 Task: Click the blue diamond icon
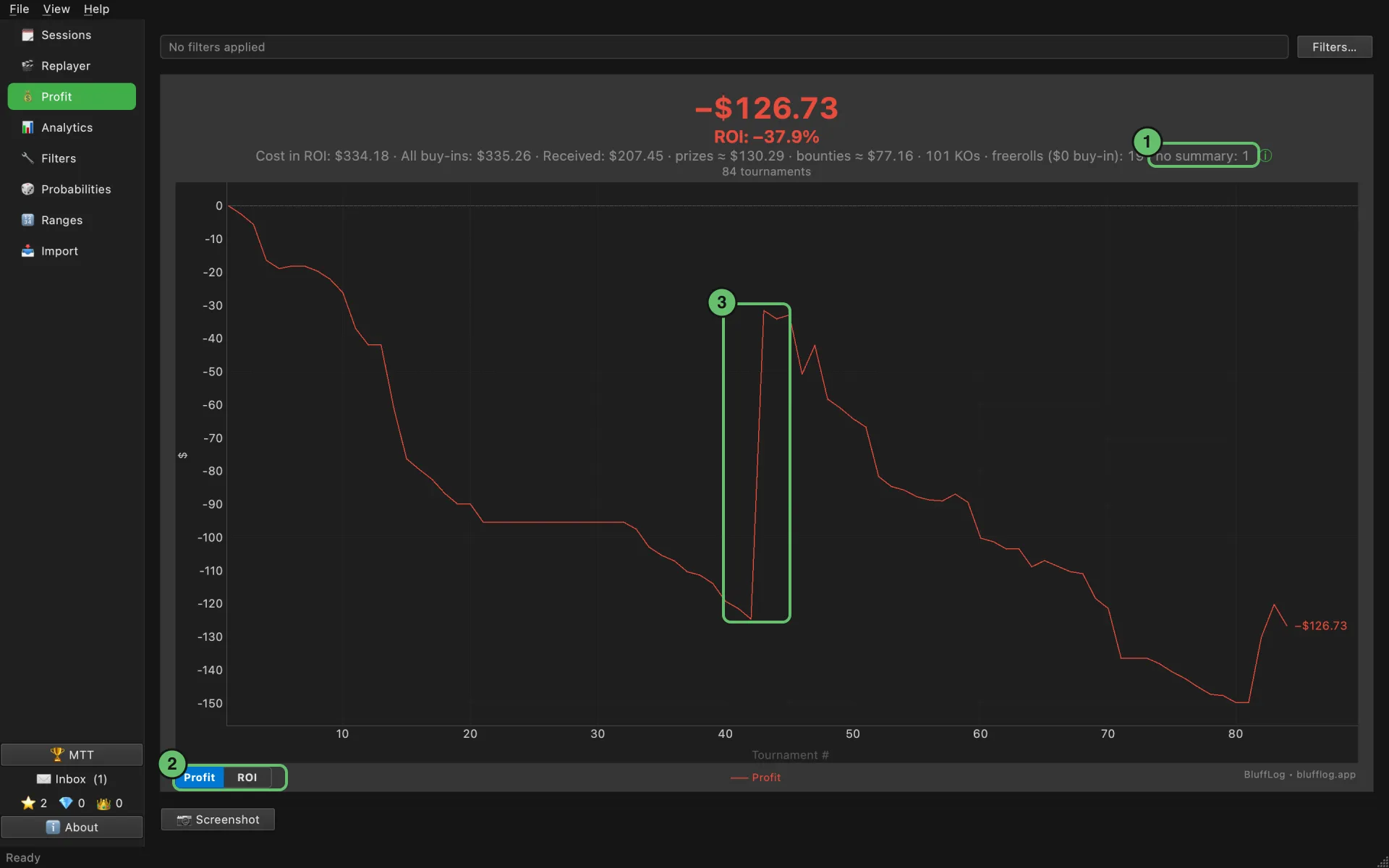[66, 803]
